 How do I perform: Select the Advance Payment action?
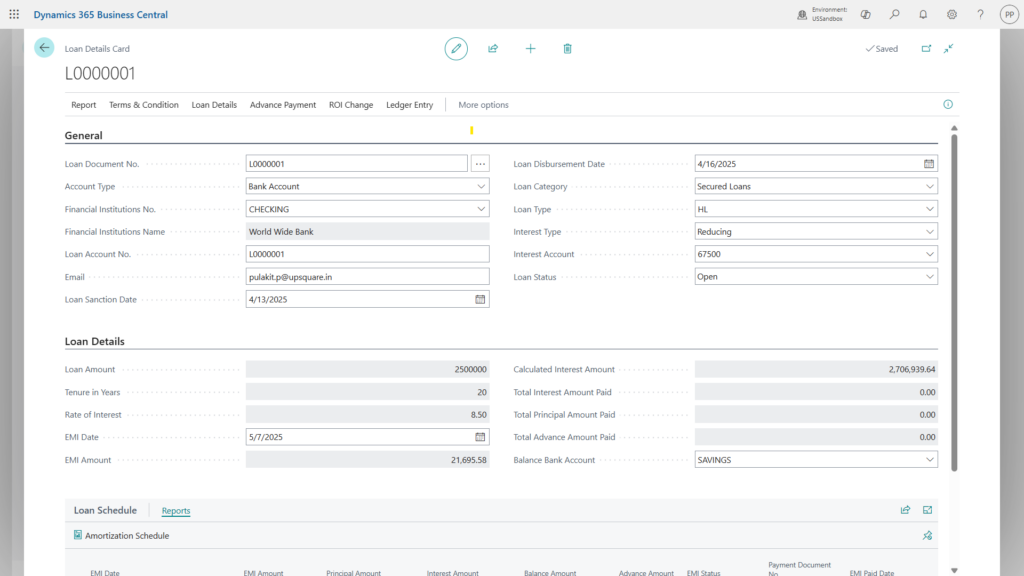point(283,105)
